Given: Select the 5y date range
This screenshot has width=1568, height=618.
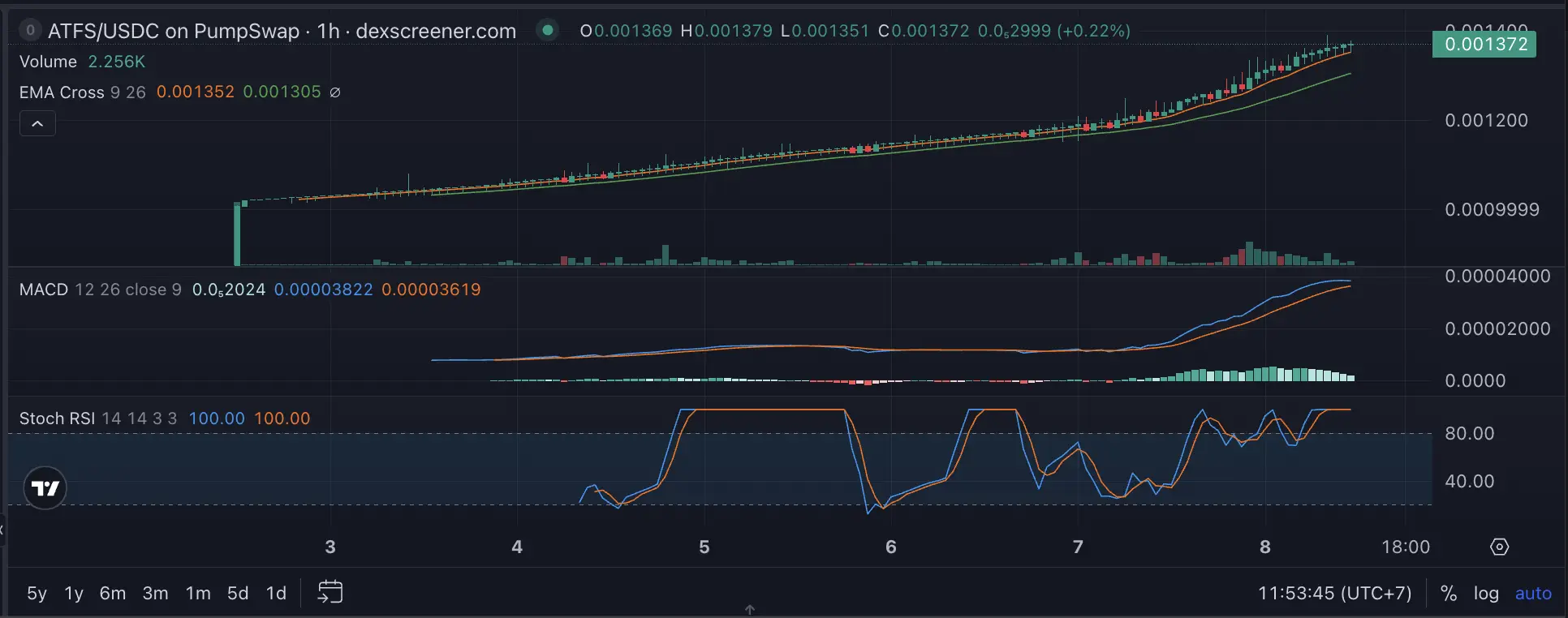Looking at the screenshot, I should (x=37, y=593).
